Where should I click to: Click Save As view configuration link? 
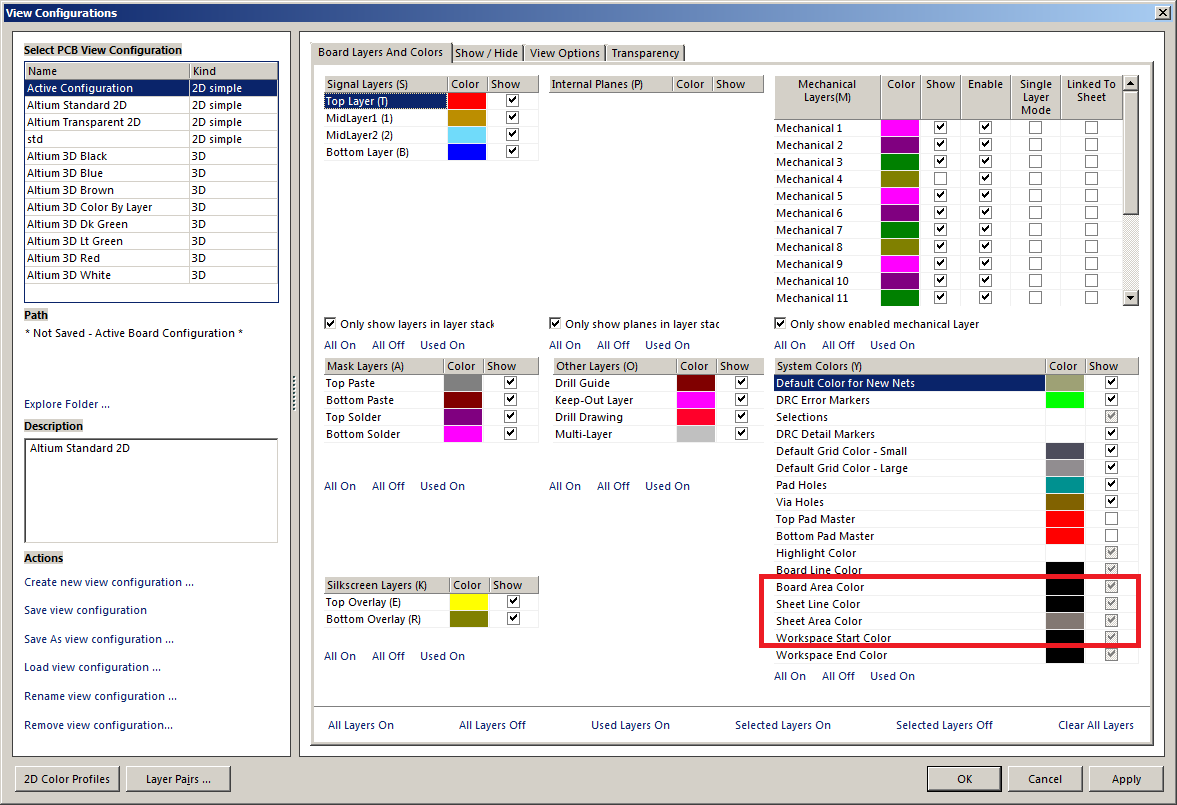[x=99, y=639]
